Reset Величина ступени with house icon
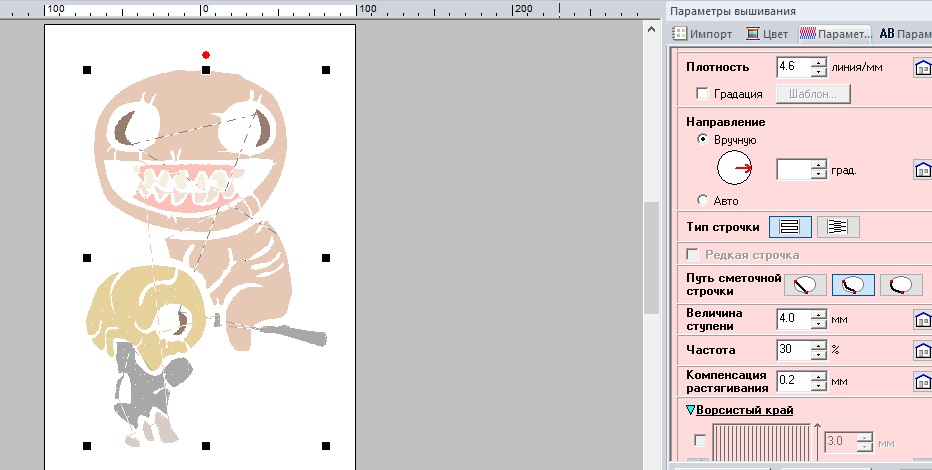 coord(923,320)
